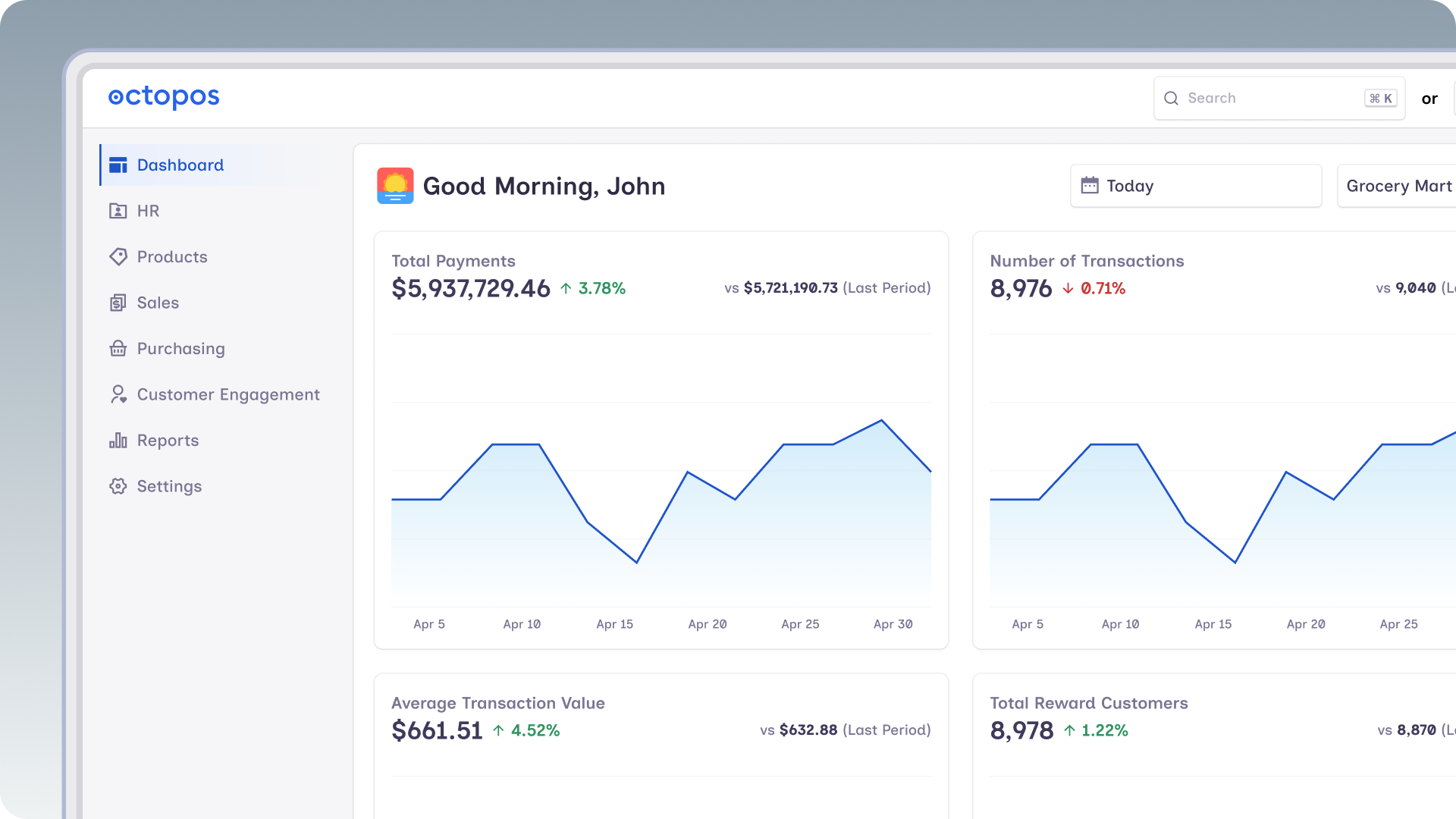Click the Customer Engagement person icon
Screen dimensions: 1456x819
(118, 394)
